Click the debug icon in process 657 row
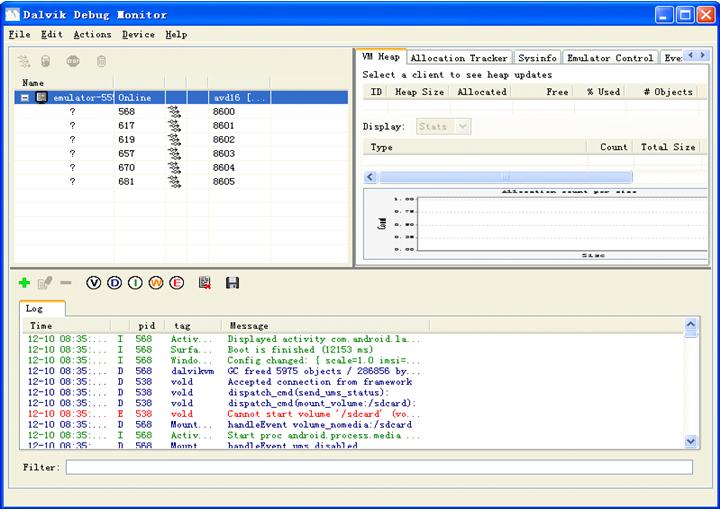Screen dimensions: 720x520 [174, 153]
